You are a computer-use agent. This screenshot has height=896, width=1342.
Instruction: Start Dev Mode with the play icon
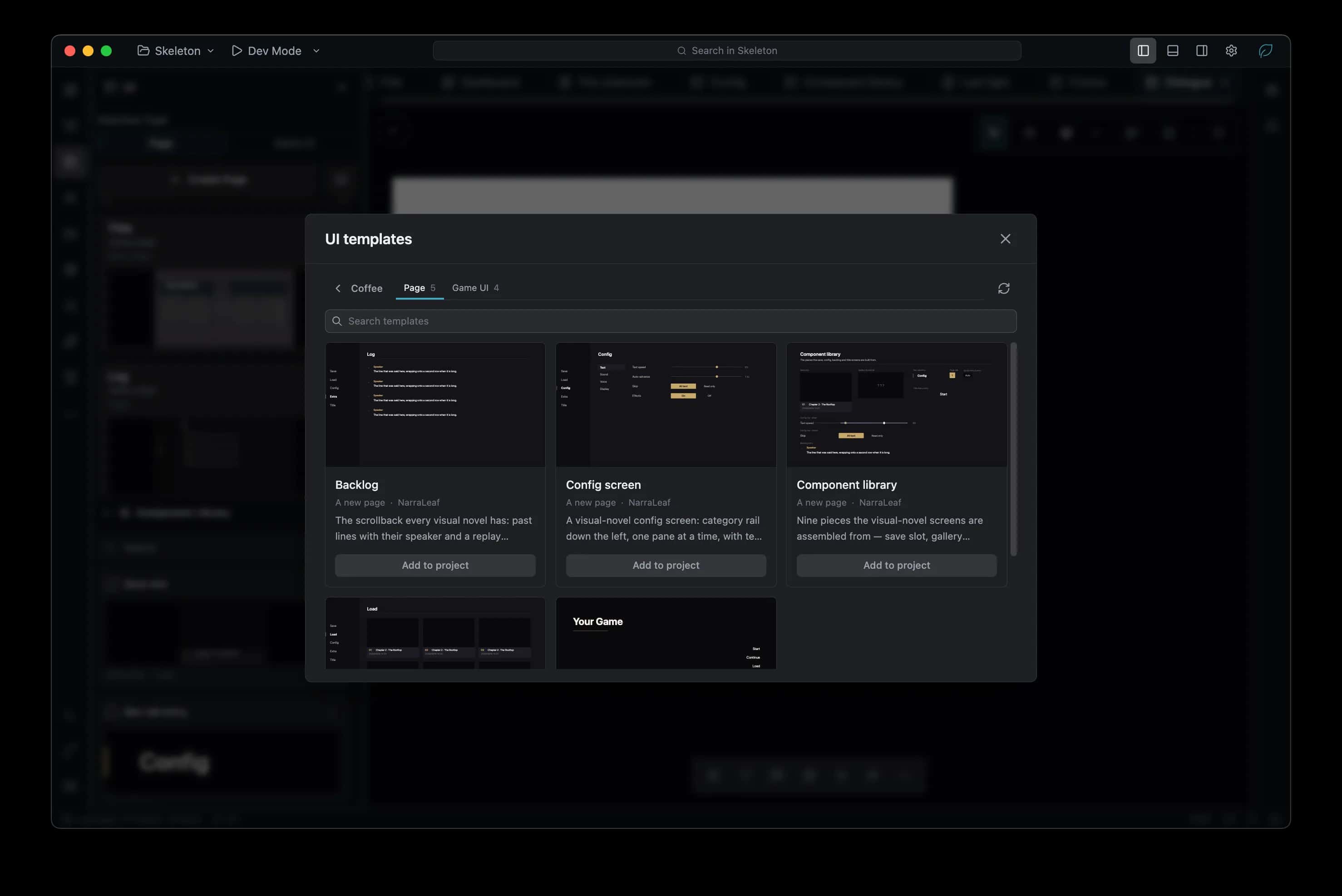tap(237, 51)
